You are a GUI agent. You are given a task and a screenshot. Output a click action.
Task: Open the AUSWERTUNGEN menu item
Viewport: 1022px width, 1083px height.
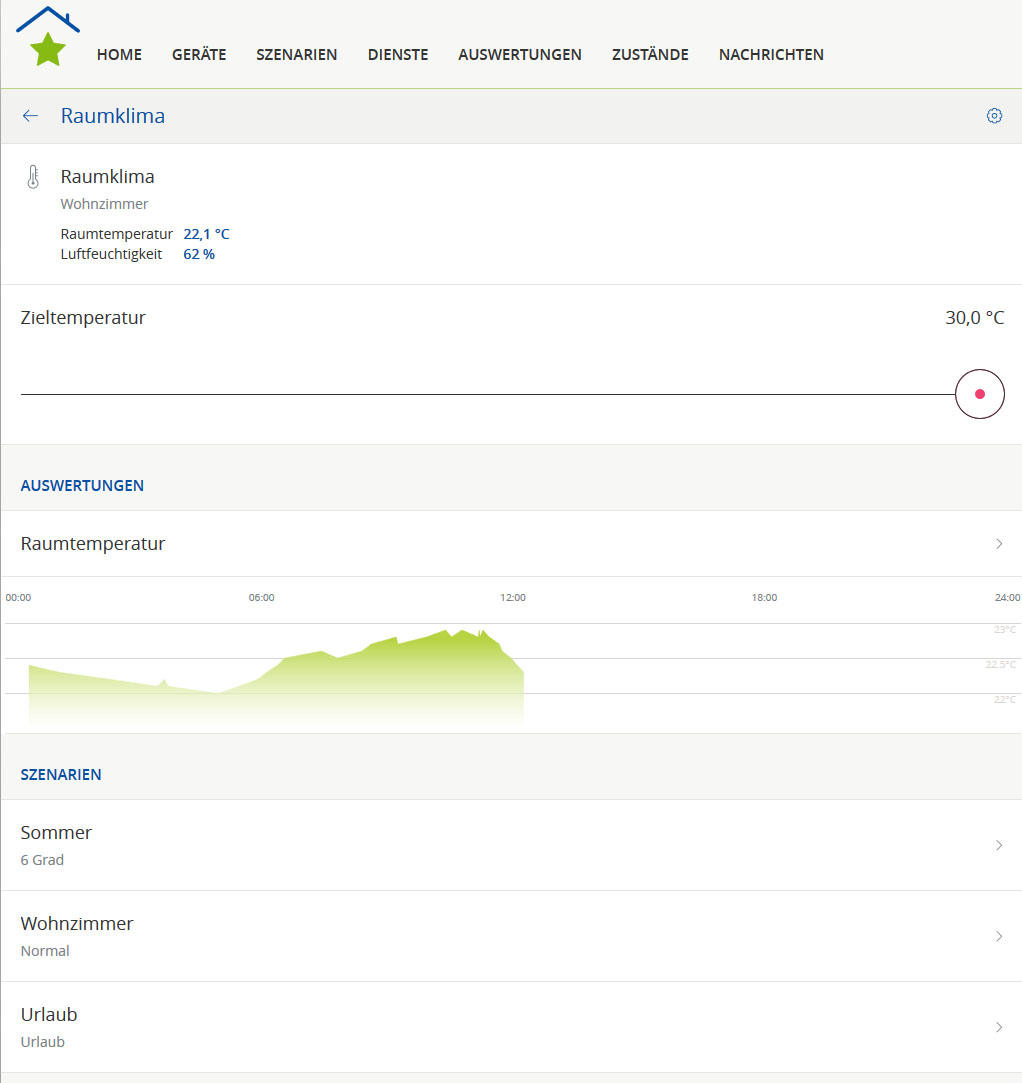coord(519,55)
